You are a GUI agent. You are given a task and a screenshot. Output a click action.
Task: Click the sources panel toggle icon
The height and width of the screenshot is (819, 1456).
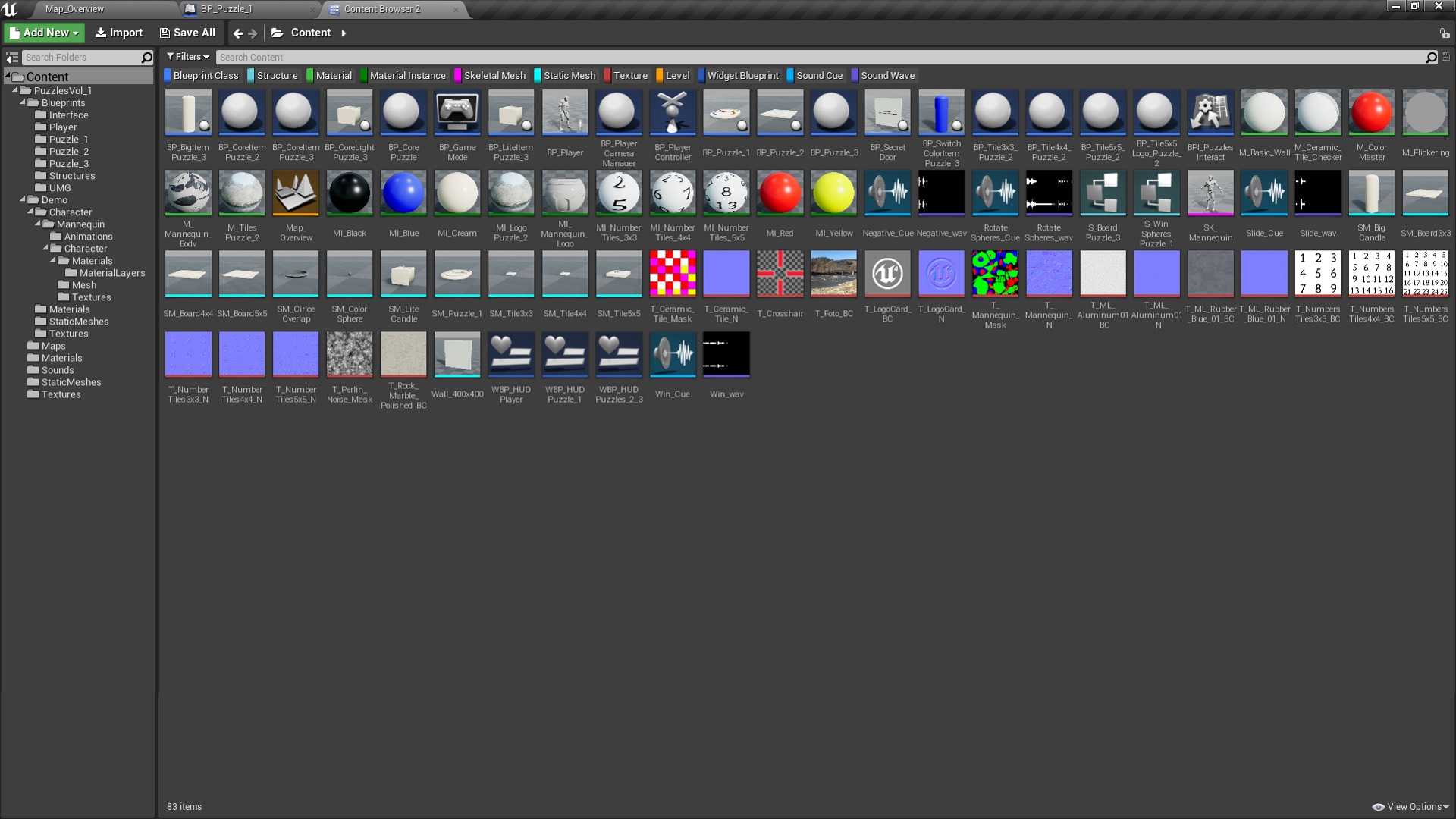13,57
